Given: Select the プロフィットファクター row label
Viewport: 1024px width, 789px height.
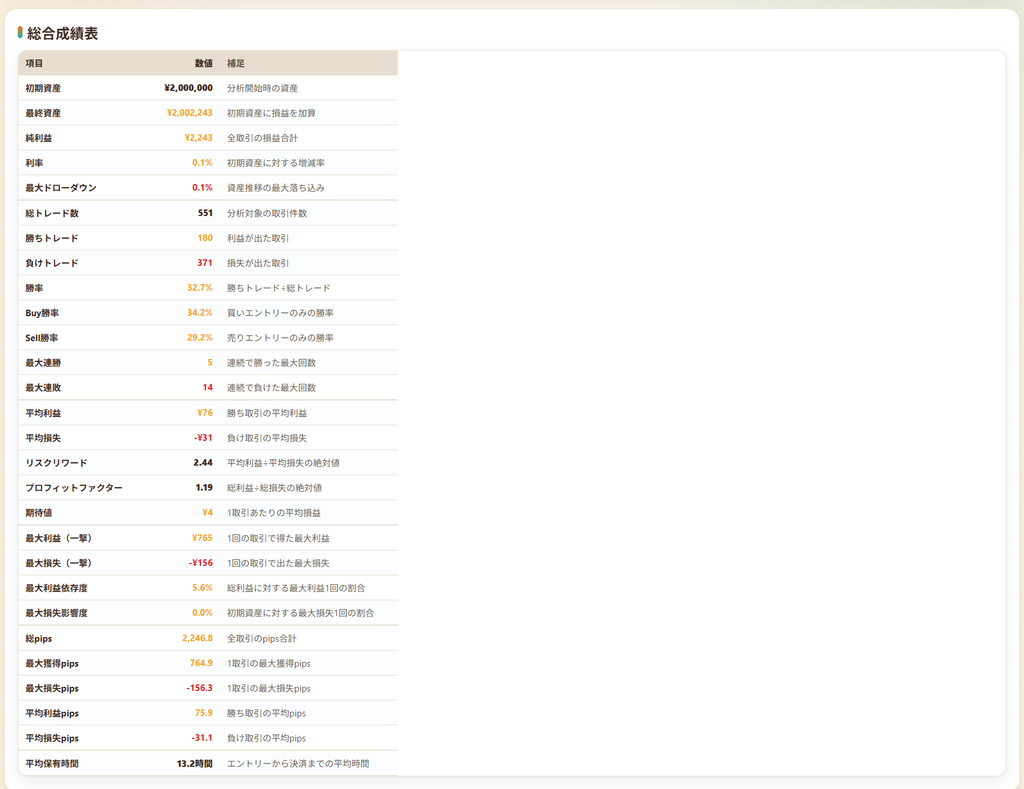Looking at the screenshot, I should tap(74, 488).
